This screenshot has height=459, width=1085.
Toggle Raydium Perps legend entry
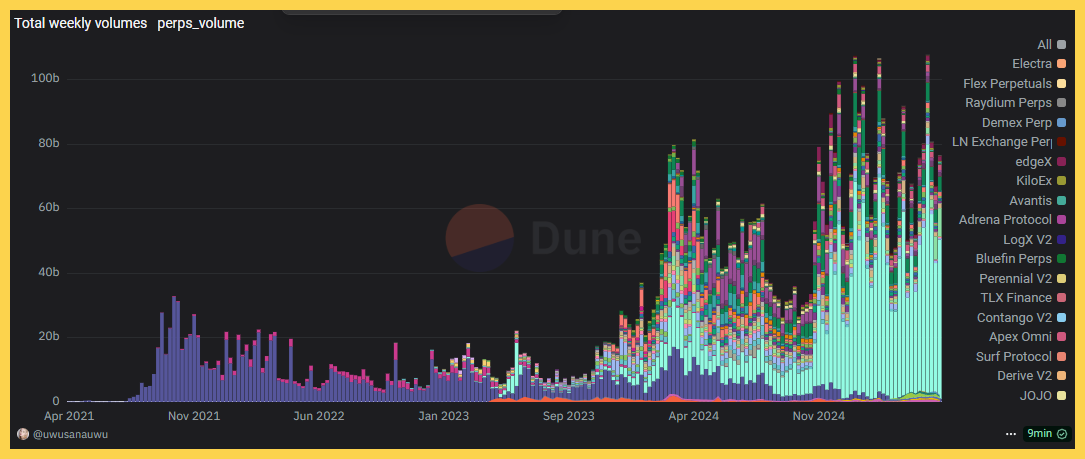(1008, 103)
